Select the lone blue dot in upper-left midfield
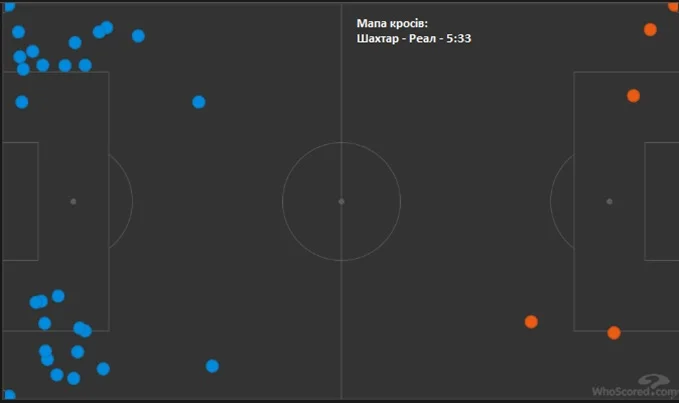Viewport: 679px width, 403px height. click(199, 102)
